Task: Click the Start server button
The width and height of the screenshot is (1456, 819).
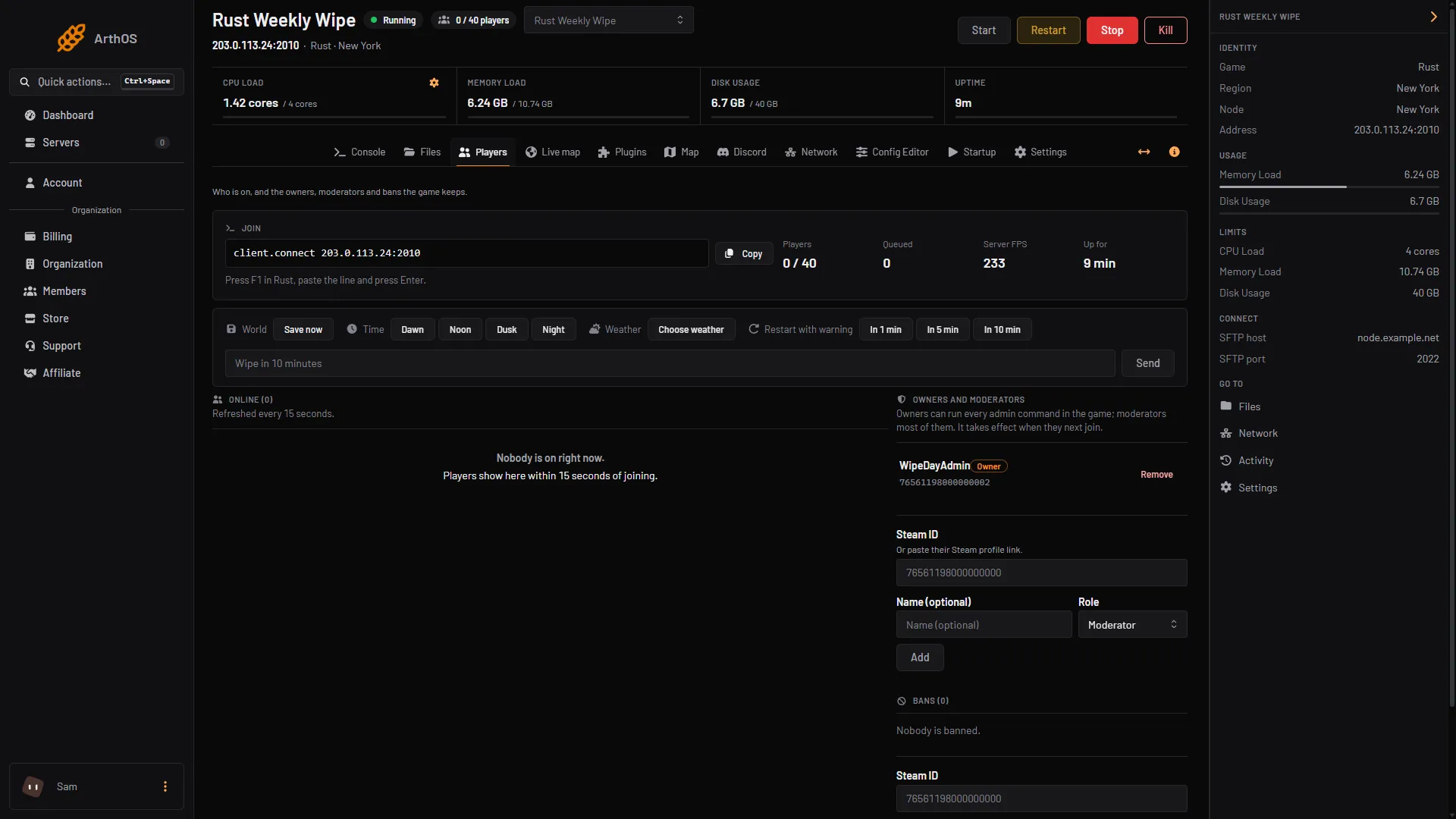Action: coord(984,30)
